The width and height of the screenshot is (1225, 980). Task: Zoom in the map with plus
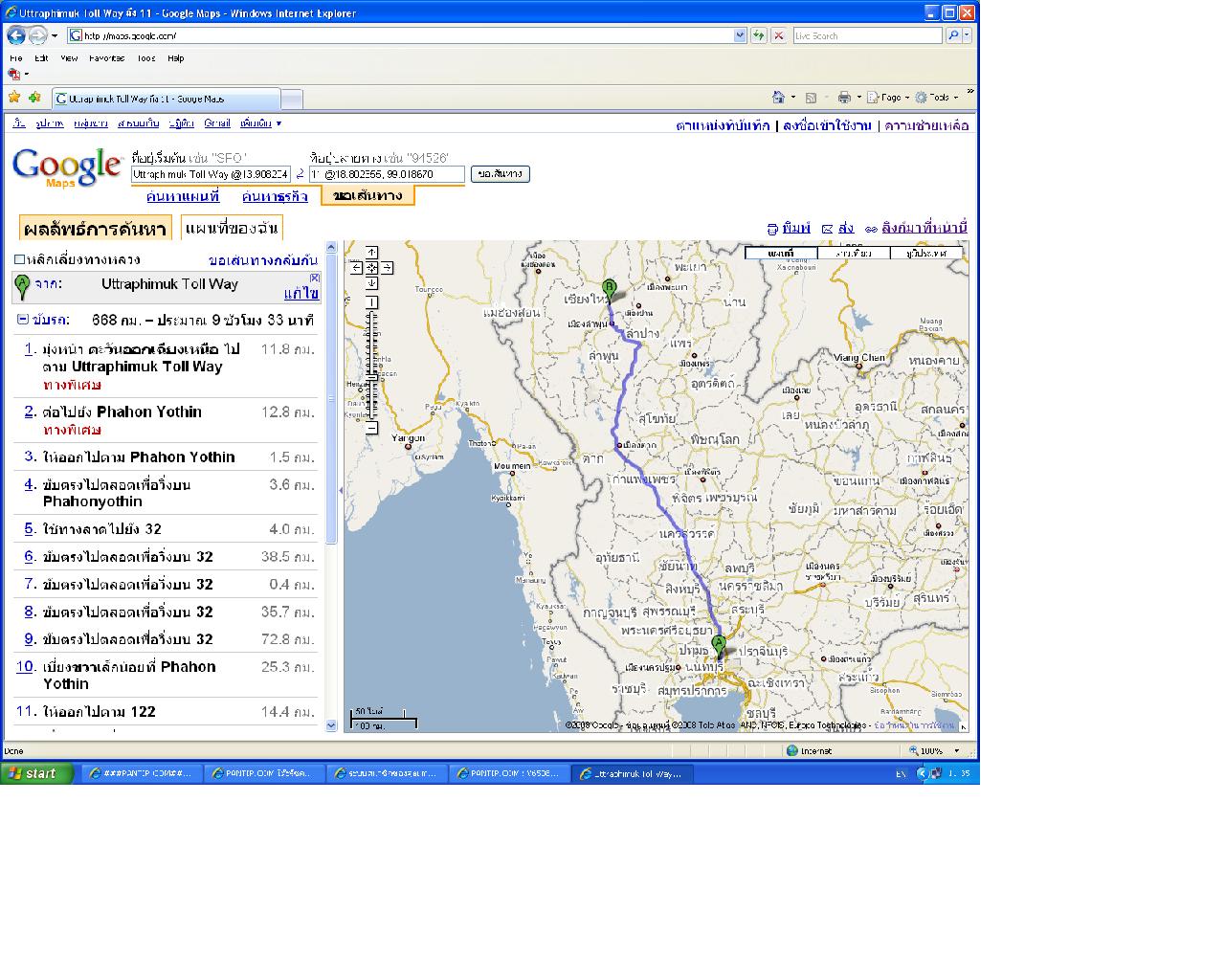(372, 302)
